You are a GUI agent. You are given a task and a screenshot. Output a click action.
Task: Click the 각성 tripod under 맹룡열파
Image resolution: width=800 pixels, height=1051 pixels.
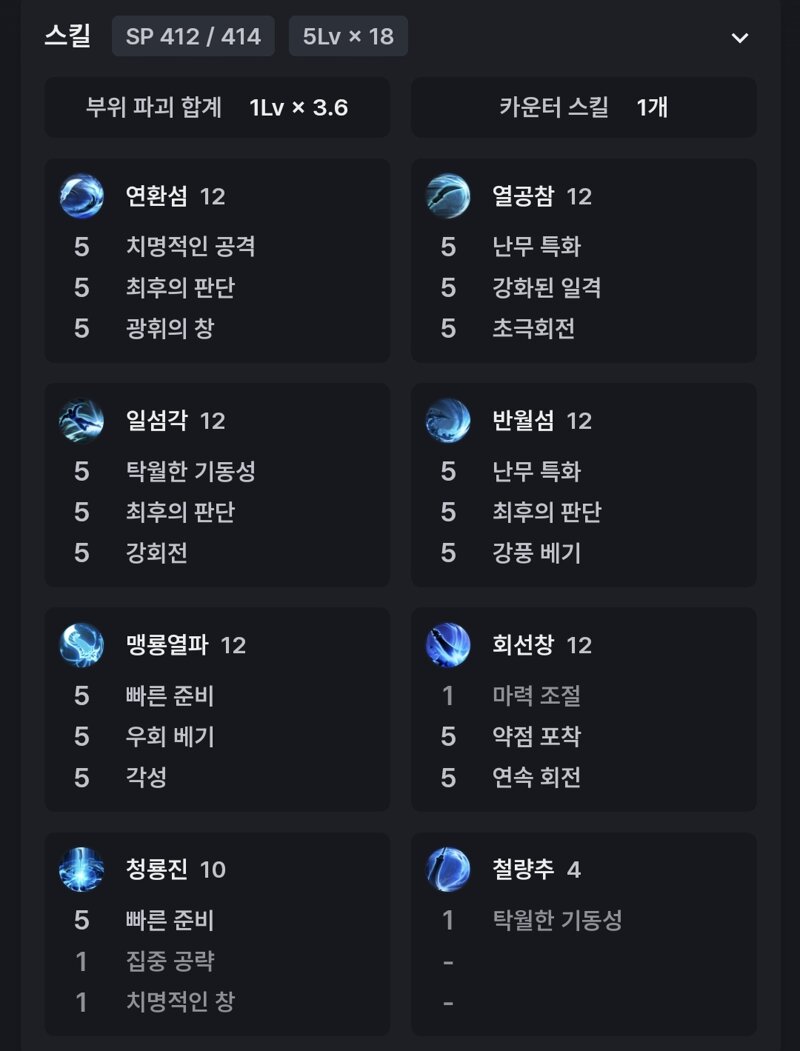pyautogui.click(x=146, y=778)
